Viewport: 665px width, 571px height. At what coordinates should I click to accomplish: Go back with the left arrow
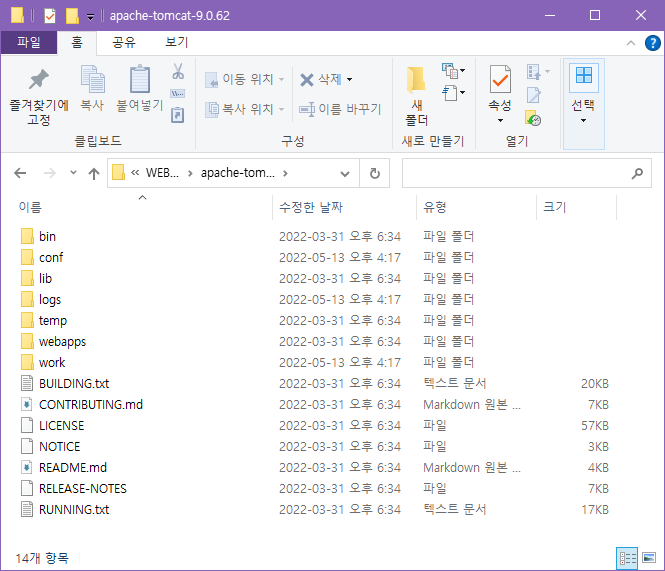20,173
